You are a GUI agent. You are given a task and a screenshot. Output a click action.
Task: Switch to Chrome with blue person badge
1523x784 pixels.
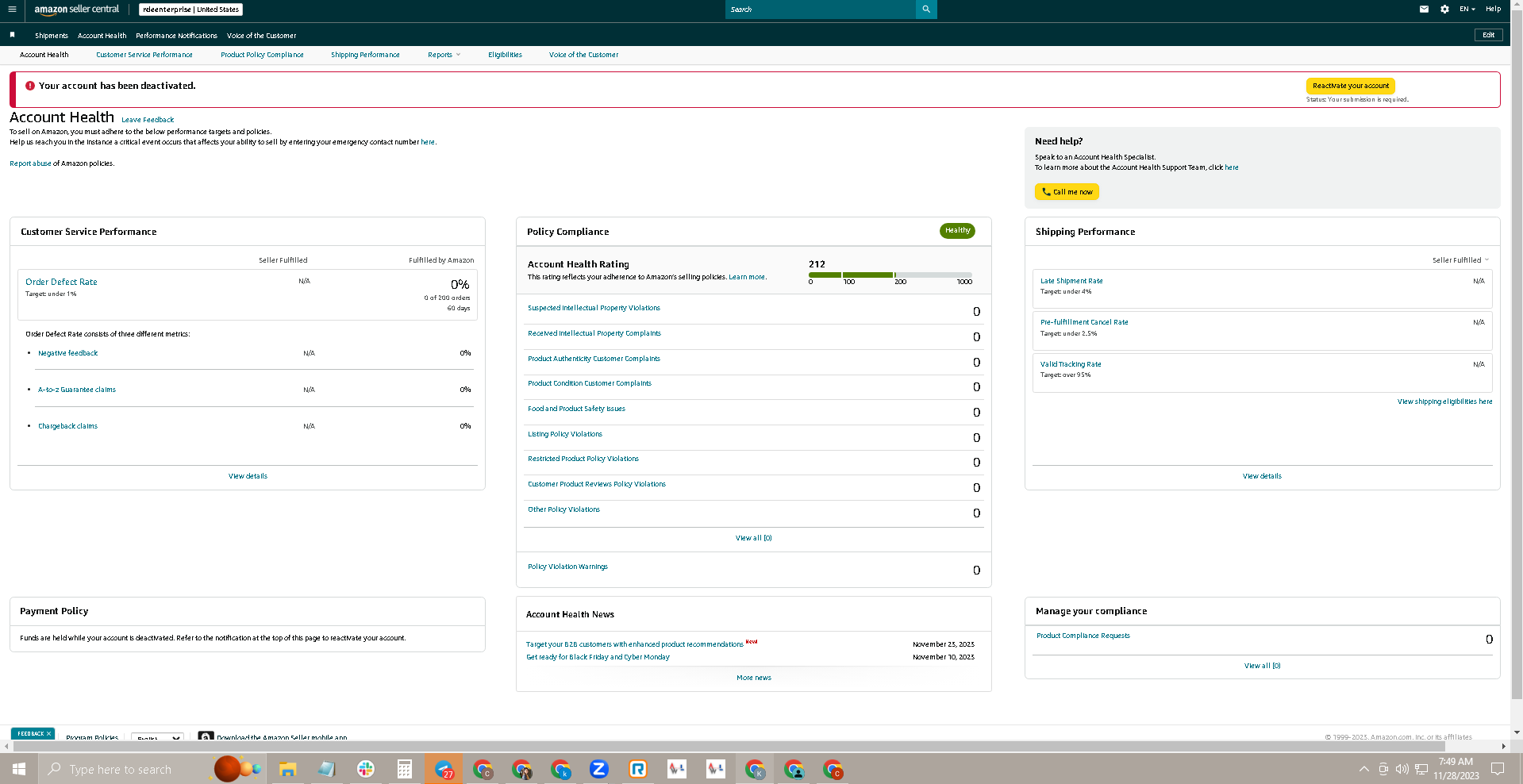(794, 769)
